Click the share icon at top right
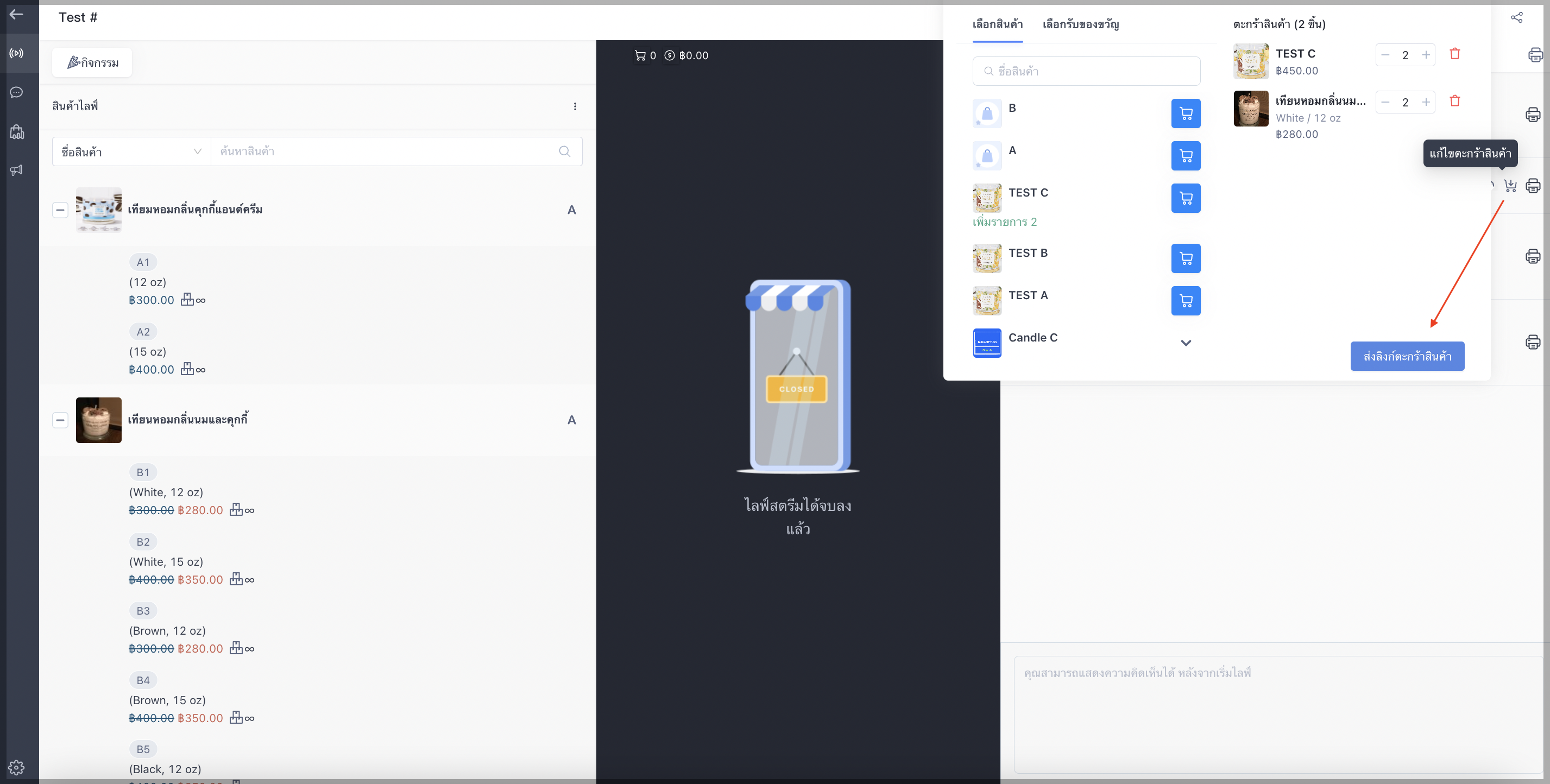Image resolution: width=1550 pixels, height=784 pixels. coord(1516,17)
